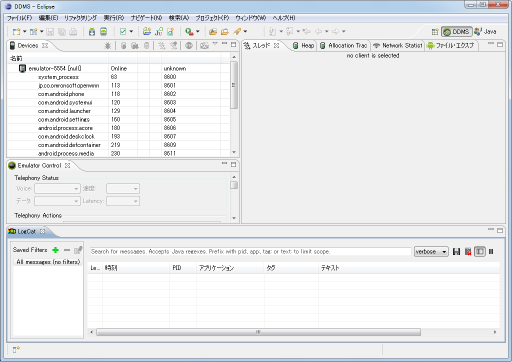Switch to the Heap tab

pos(304,46)
